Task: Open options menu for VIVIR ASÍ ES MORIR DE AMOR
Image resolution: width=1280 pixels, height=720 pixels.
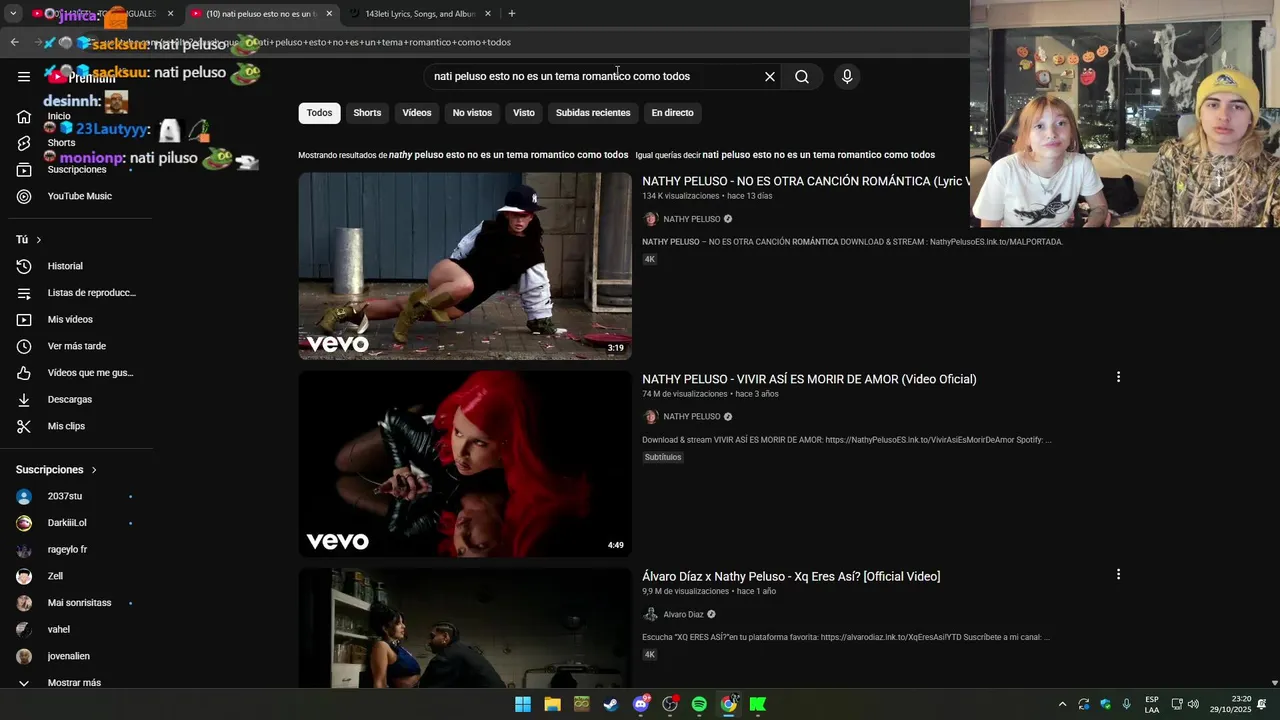Action: tap(1118, 377)
